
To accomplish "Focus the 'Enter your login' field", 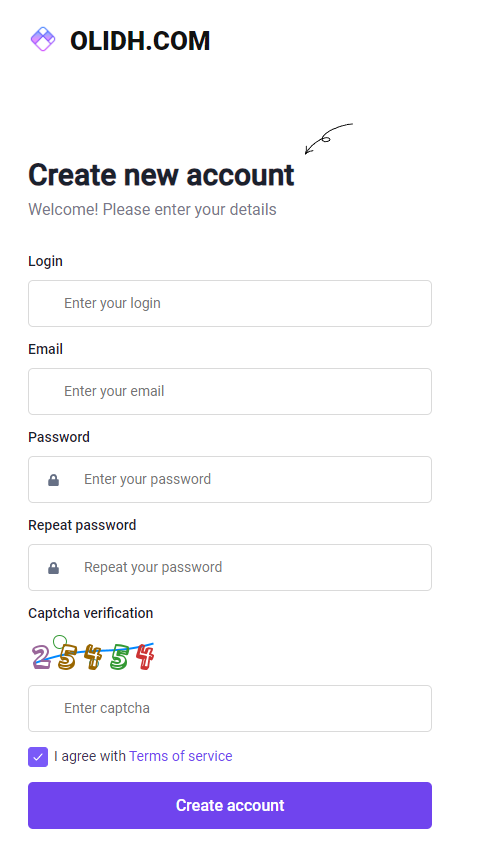I will [230, 303].
